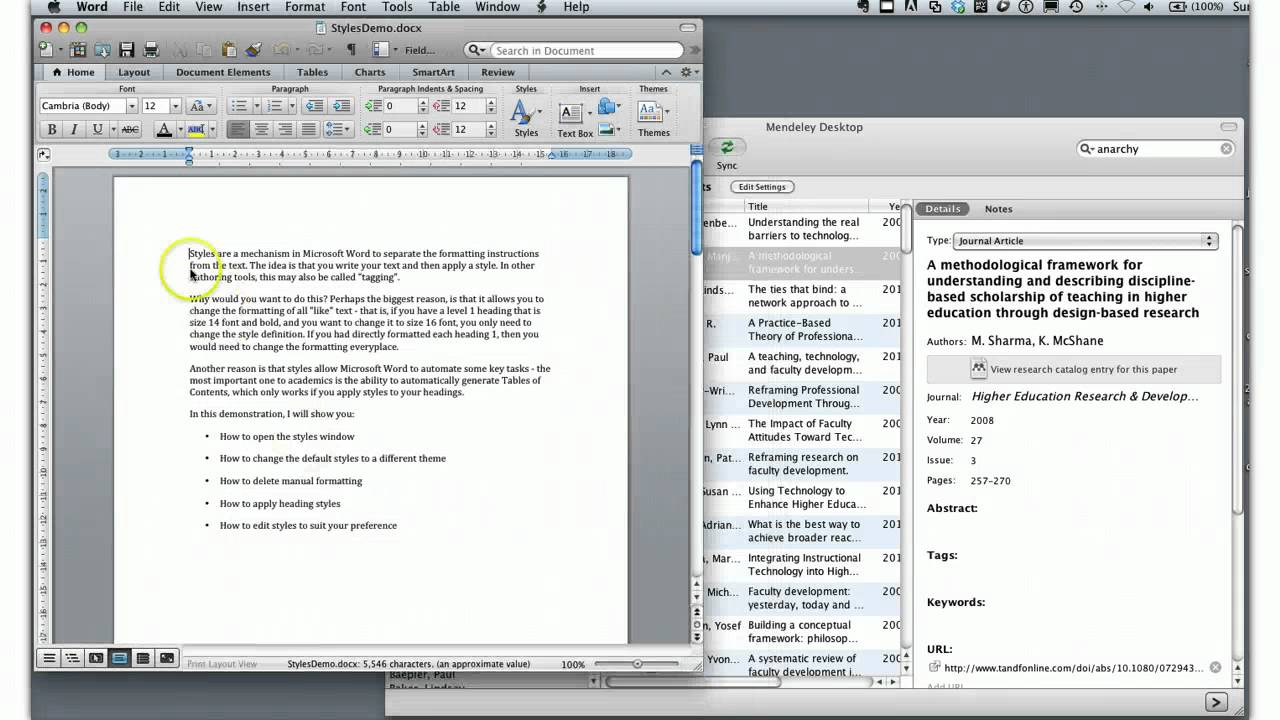Open the Cambria (Body) font dropdown
This screenshot has height=720, width=1280.
(x=132, y=106)
